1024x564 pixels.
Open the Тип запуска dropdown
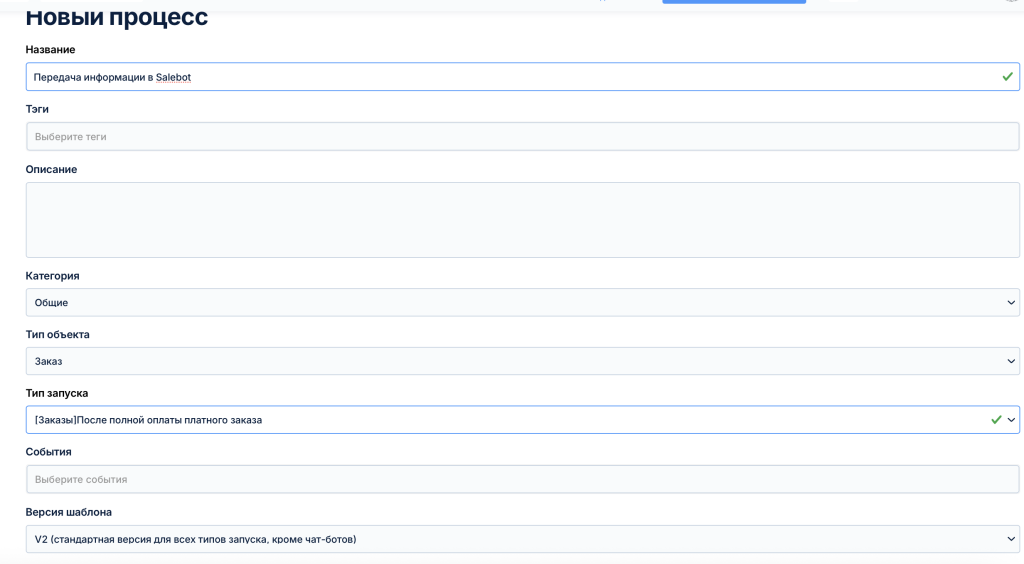[522, 420]
